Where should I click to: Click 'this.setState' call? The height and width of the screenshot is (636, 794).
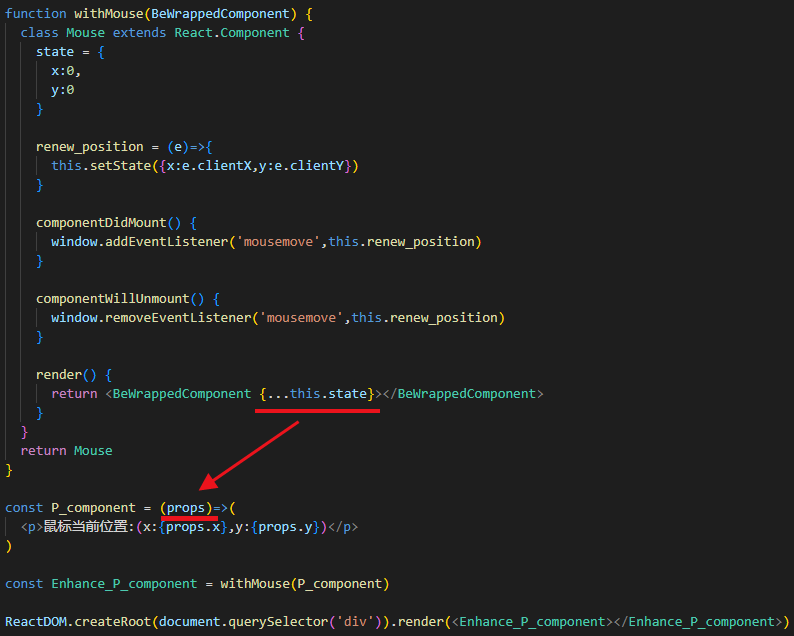(101, 166)
